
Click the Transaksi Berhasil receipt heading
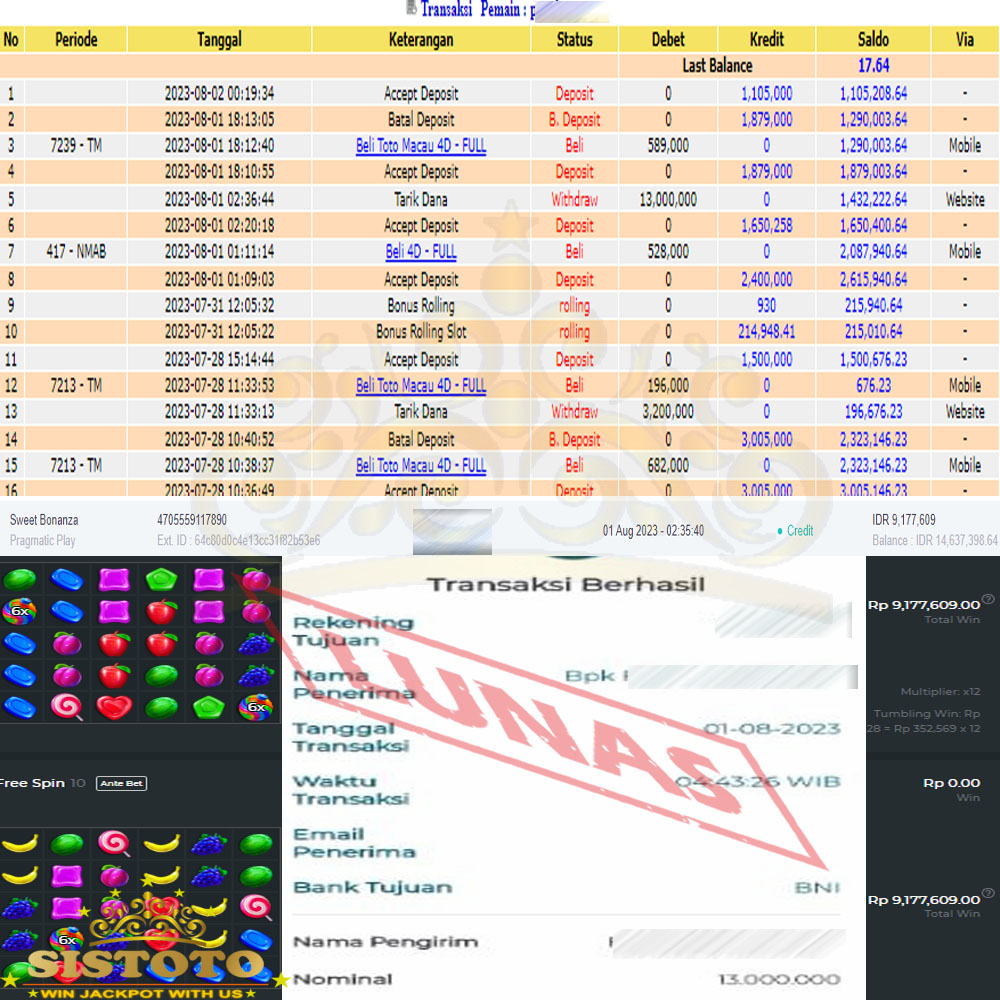pyautogui.click(x=566, y=585)
